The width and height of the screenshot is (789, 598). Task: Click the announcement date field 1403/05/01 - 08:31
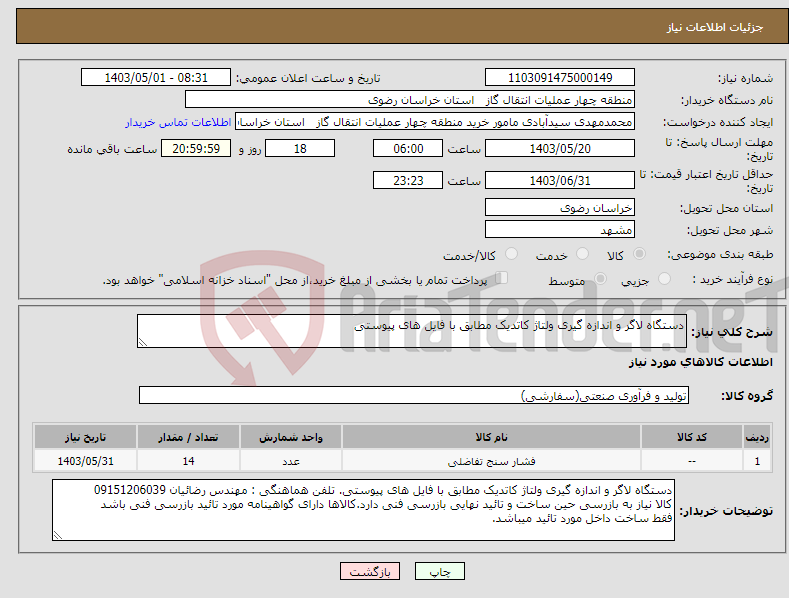pyautogui.click(x=156, y=78)
